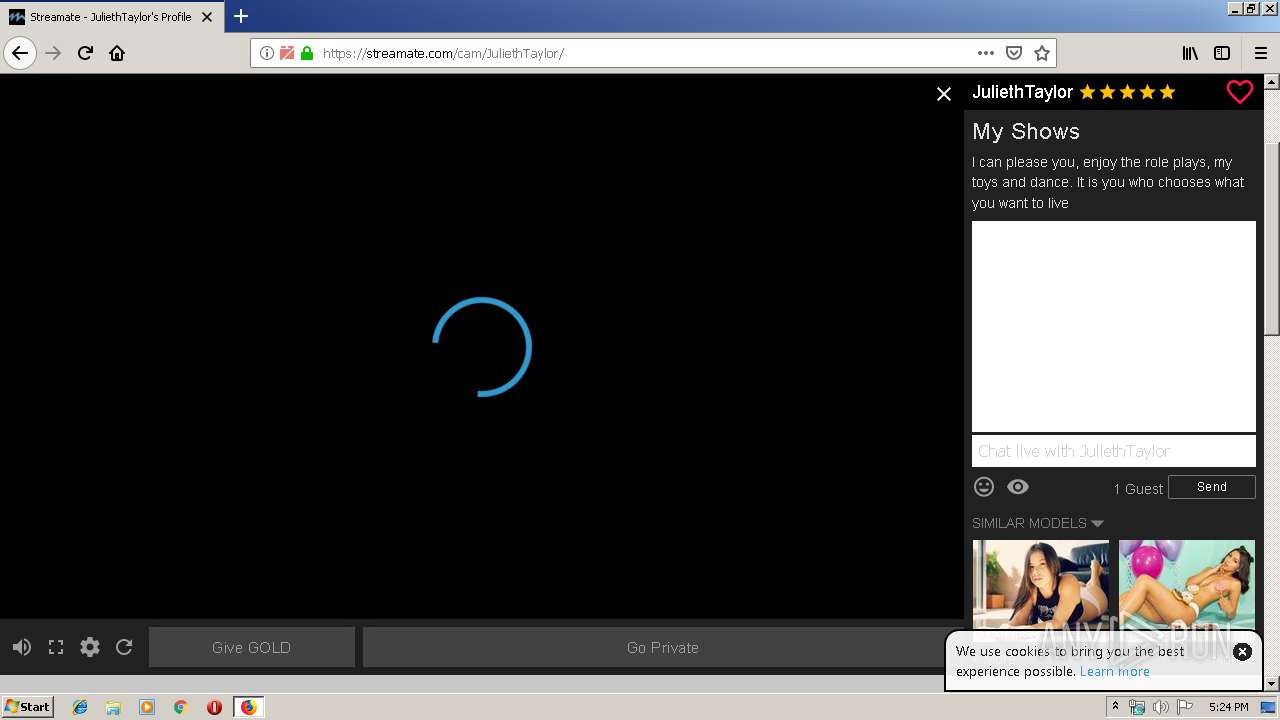
Task: Toggle the browser sidebar
Action: pyautogui.click(x=1222, y=53)
